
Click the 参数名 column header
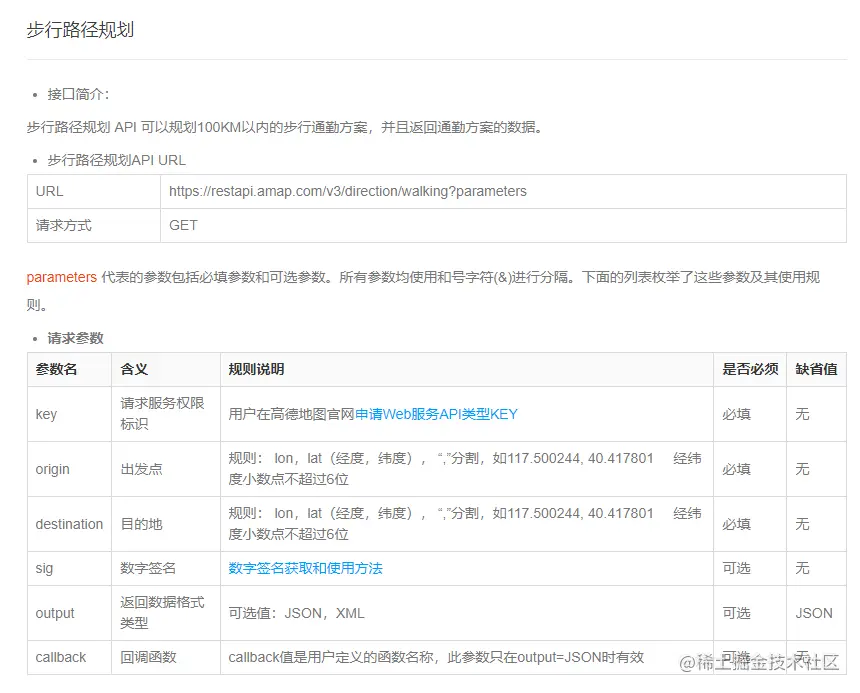coord(69,370)
